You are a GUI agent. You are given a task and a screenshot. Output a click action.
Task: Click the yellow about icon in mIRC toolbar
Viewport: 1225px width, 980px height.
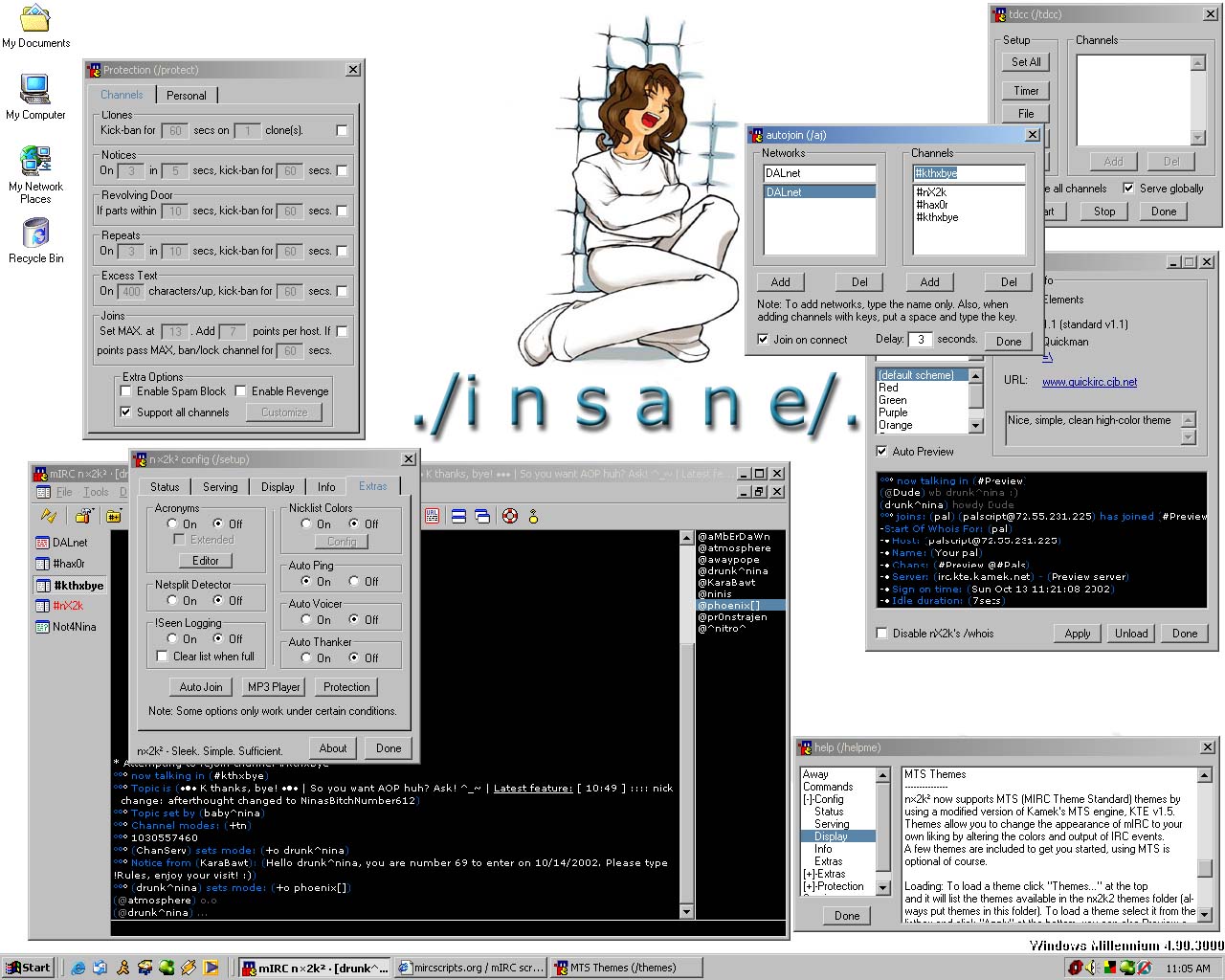[533, 517]
